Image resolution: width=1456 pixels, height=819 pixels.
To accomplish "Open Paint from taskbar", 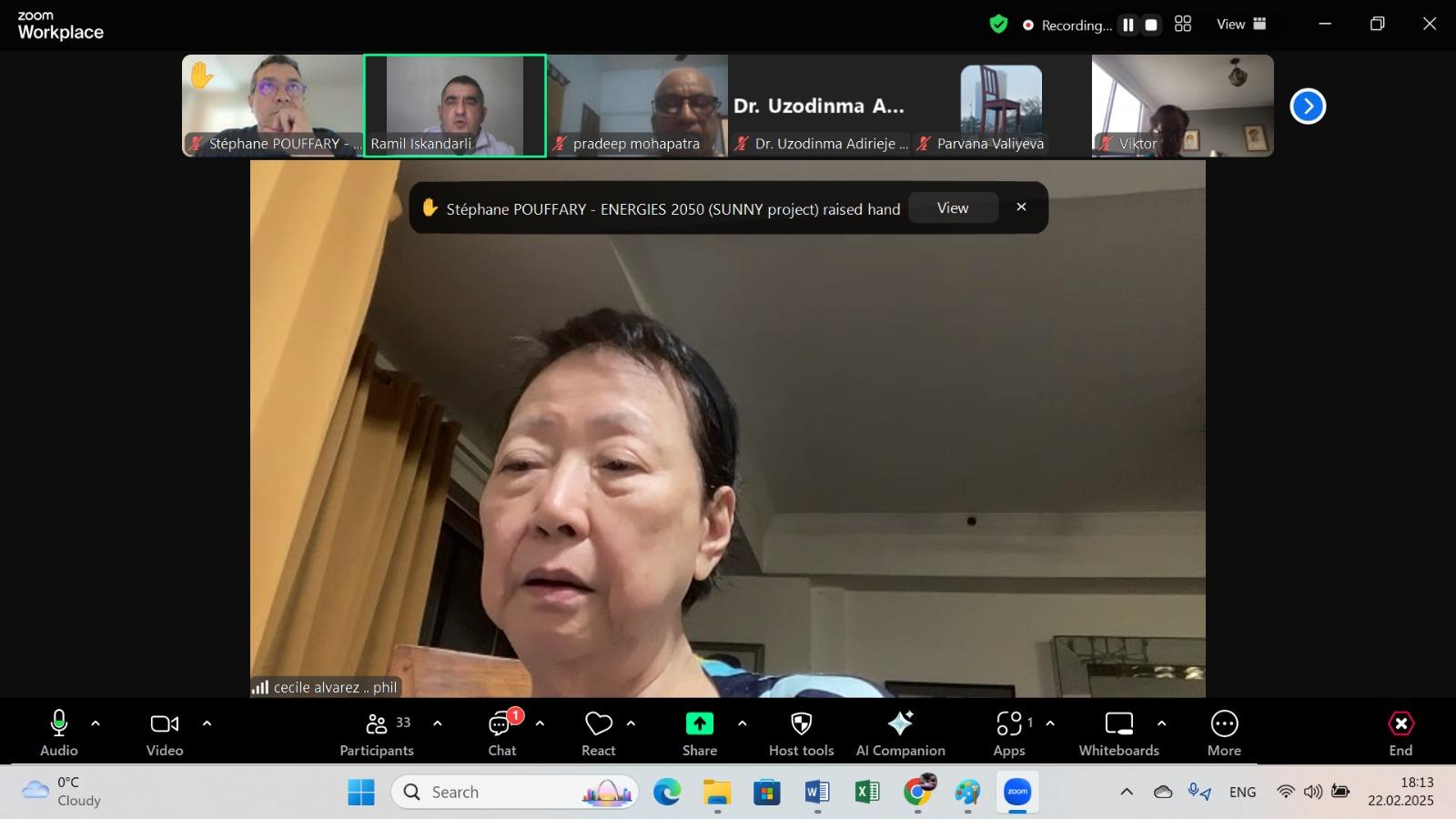I will click(967, 793).
